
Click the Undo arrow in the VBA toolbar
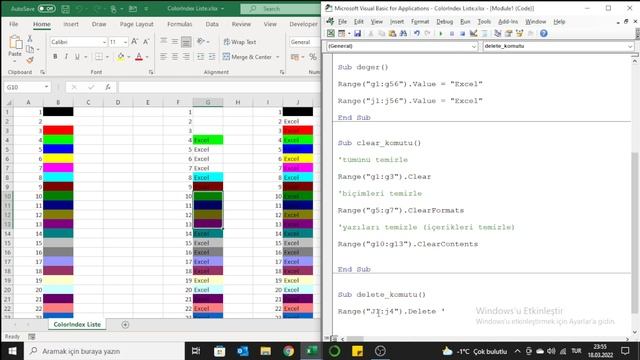(417, 33)
